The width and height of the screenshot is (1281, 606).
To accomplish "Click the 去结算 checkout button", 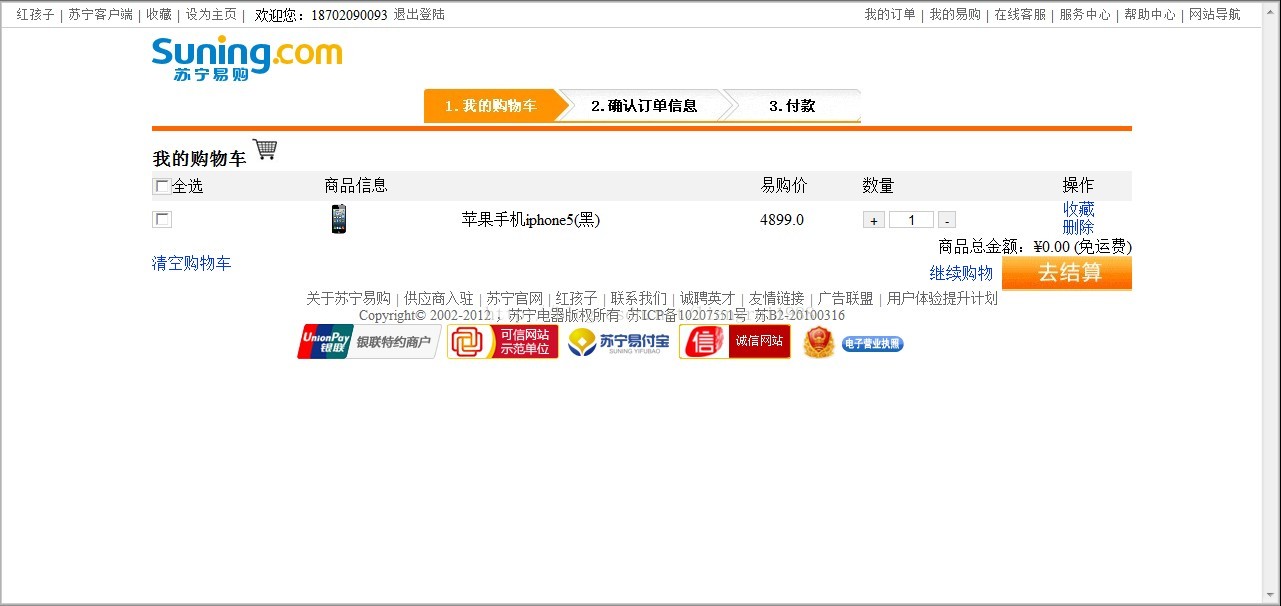I will pos(1067,273).
